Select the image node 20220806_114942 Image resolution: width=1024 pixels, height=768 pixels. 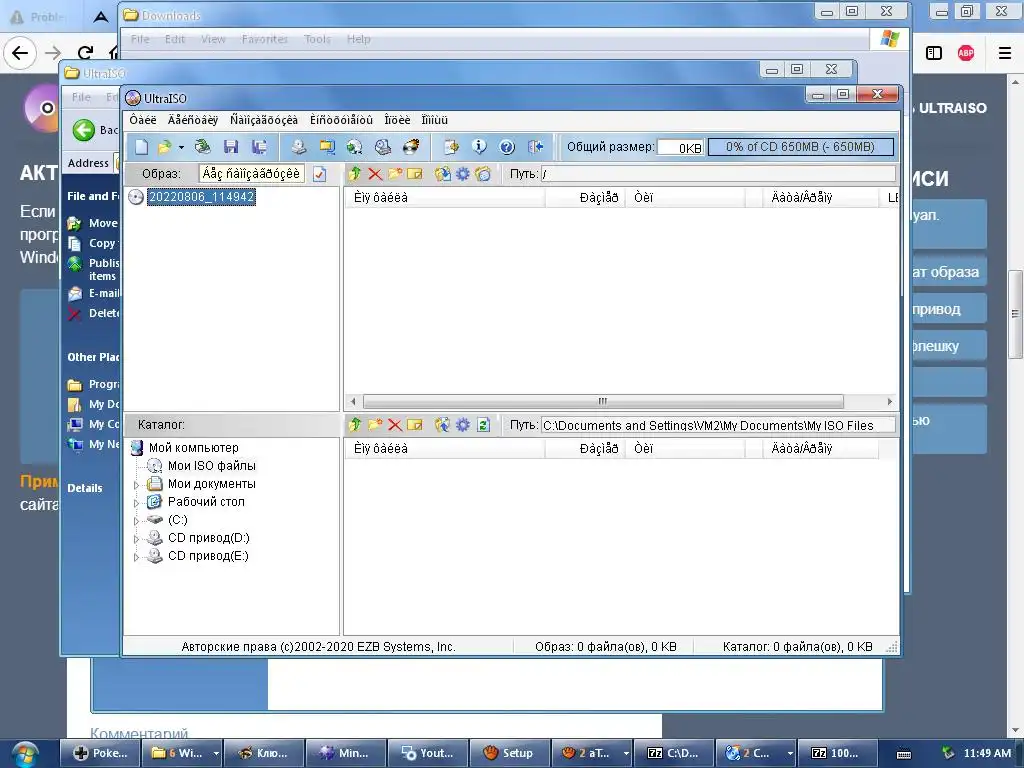click(201, 197)
